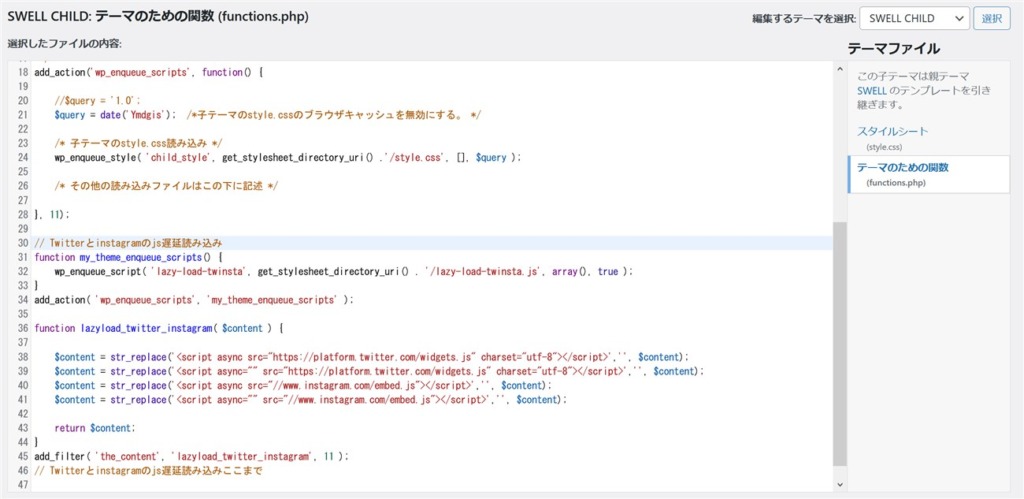Click the SWELL CHILD functions.php page heading
The image size is (1024, 499).
(x=158, y=16)
